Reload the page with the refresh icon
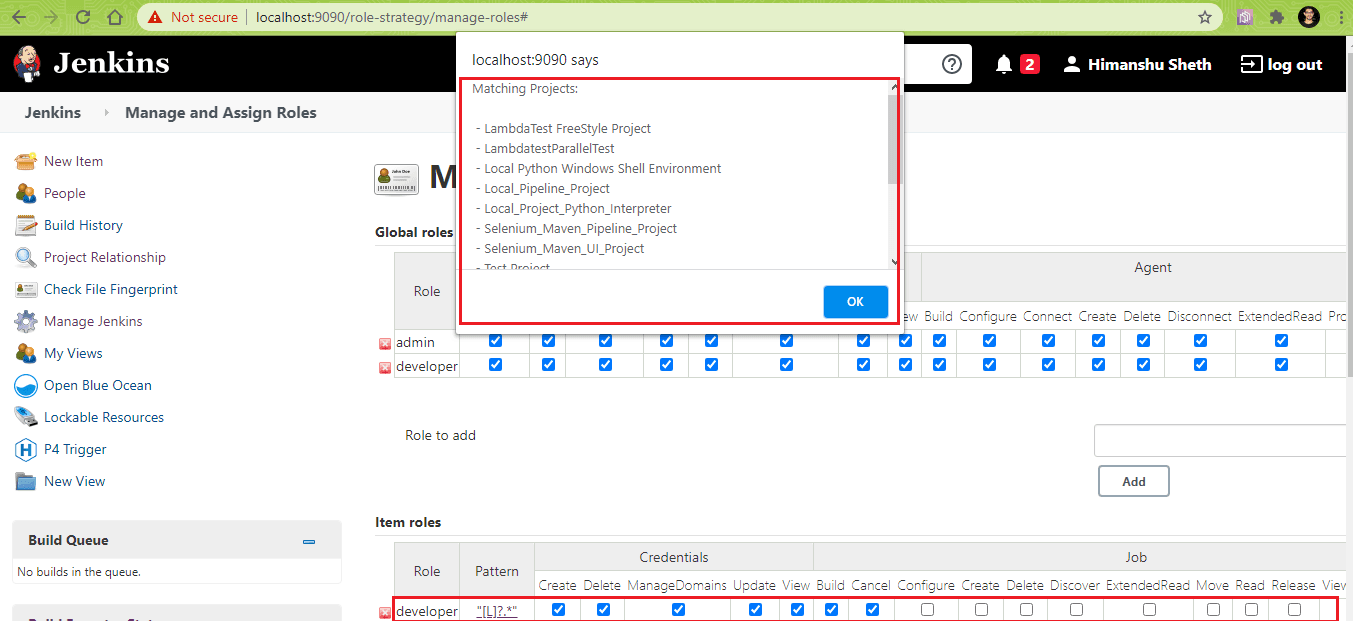This screenshot has width=1353, height=621. pos(83,17)
